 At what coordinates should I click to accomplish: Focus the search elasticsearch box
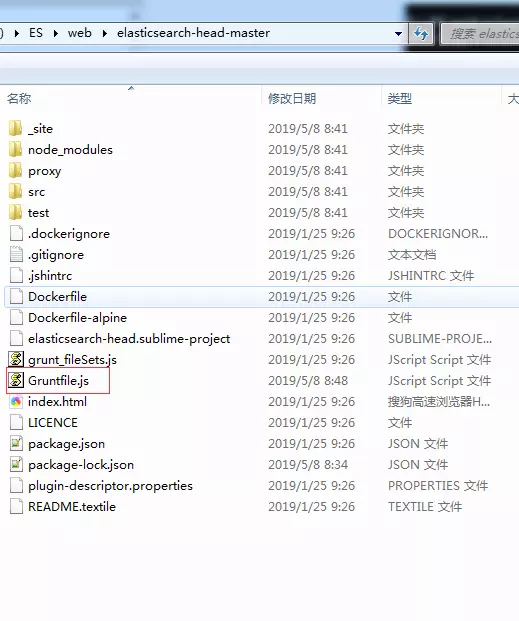[x=480, y=34]
